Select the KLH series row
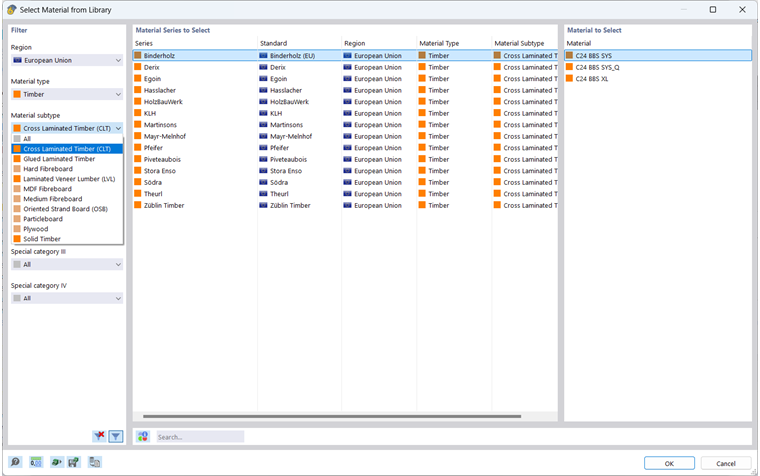This screenshot has height=476, width=760. (x=345, y=113)
